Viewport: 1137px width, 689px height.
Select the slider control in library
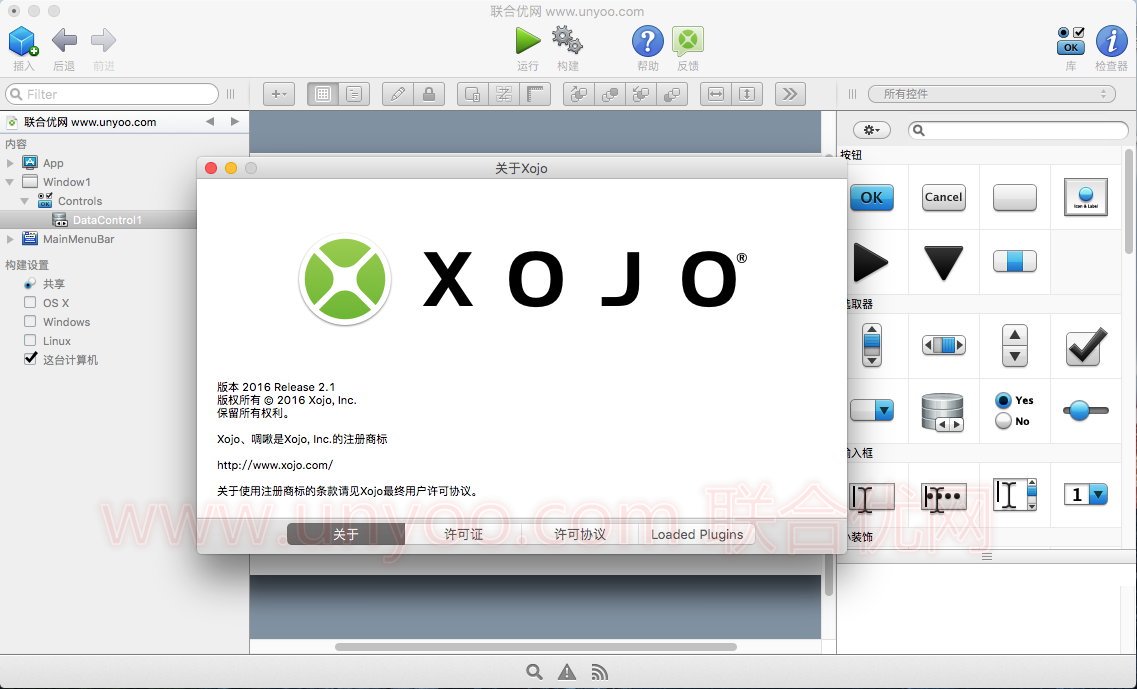click(1086, 410)
